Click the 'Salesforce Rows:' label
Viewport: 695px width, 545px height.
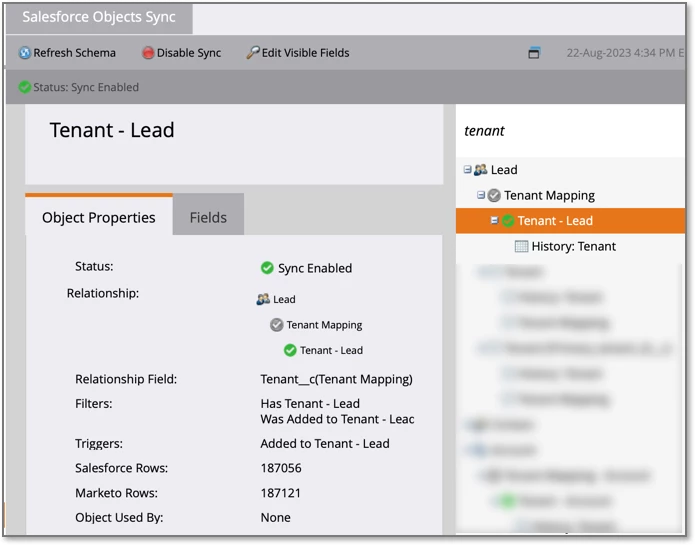coord(121,468)
